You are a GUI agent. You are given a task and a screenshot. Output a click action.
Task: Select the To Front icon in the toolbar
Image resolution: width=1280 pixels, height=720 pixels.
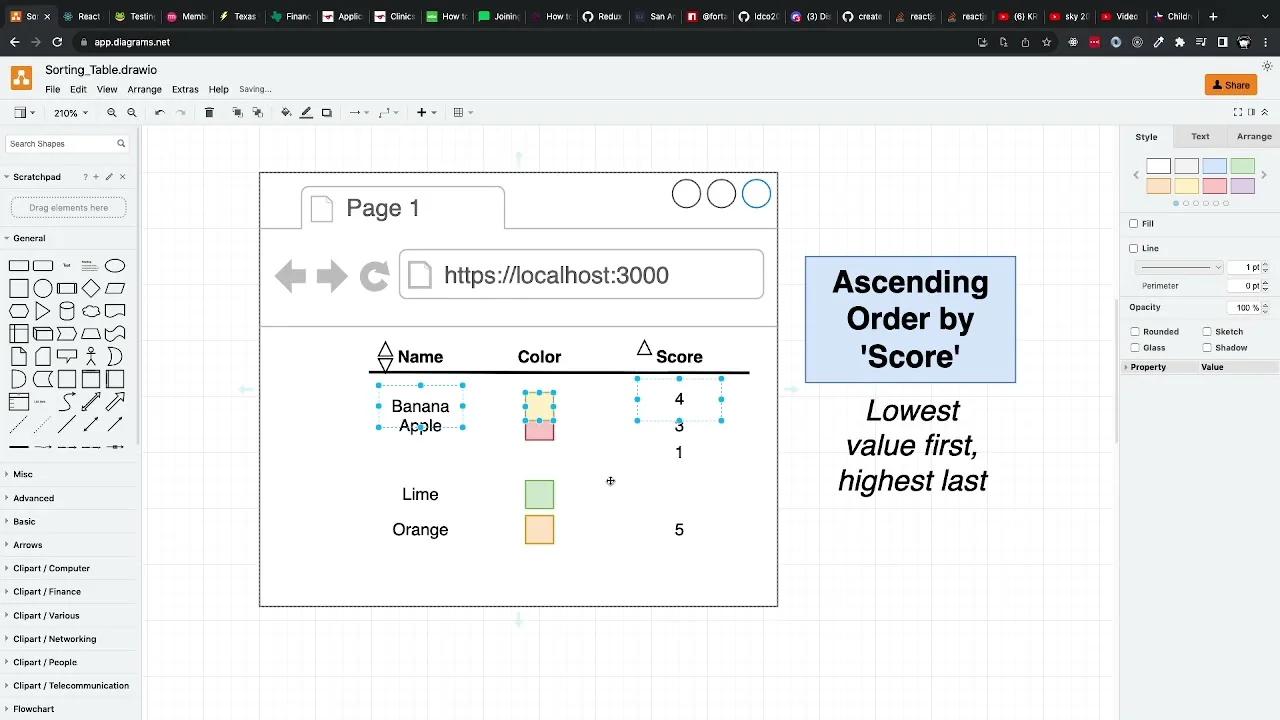(x=238, y=112)
